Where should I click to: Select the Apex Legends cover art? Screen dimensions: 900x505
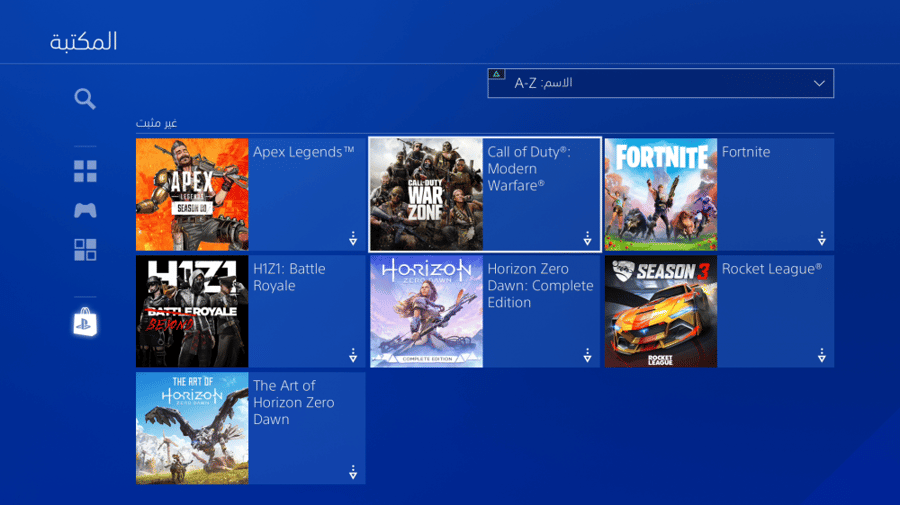pyautogui.click(x=192, y=194)
